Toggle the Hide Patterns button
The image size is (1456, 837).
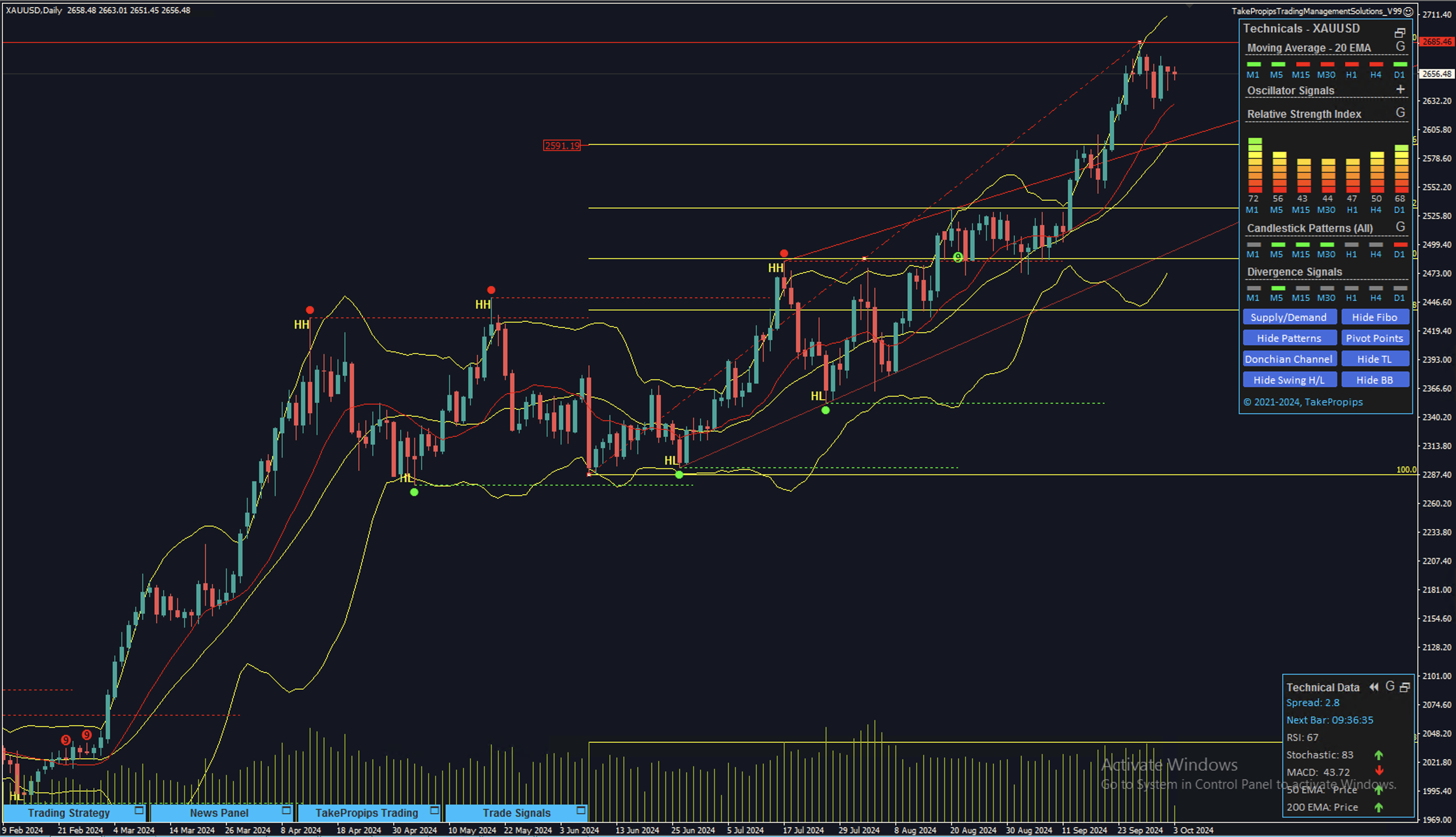click(x=1289, y=338)
